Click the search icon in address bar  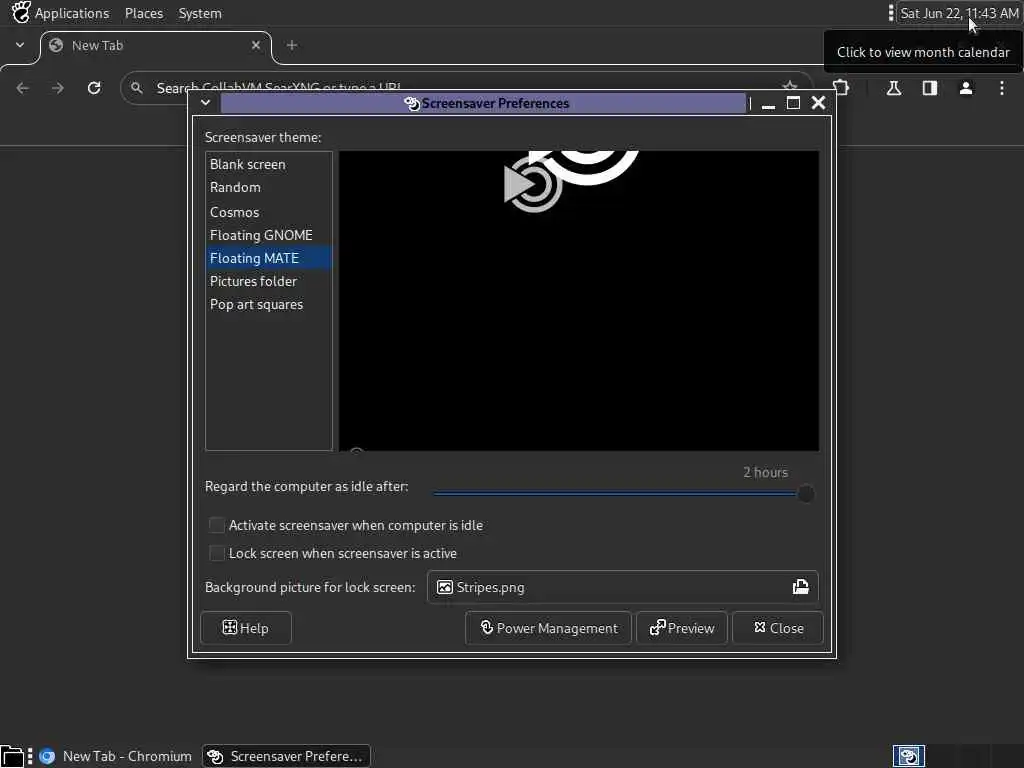coord(136,88)
